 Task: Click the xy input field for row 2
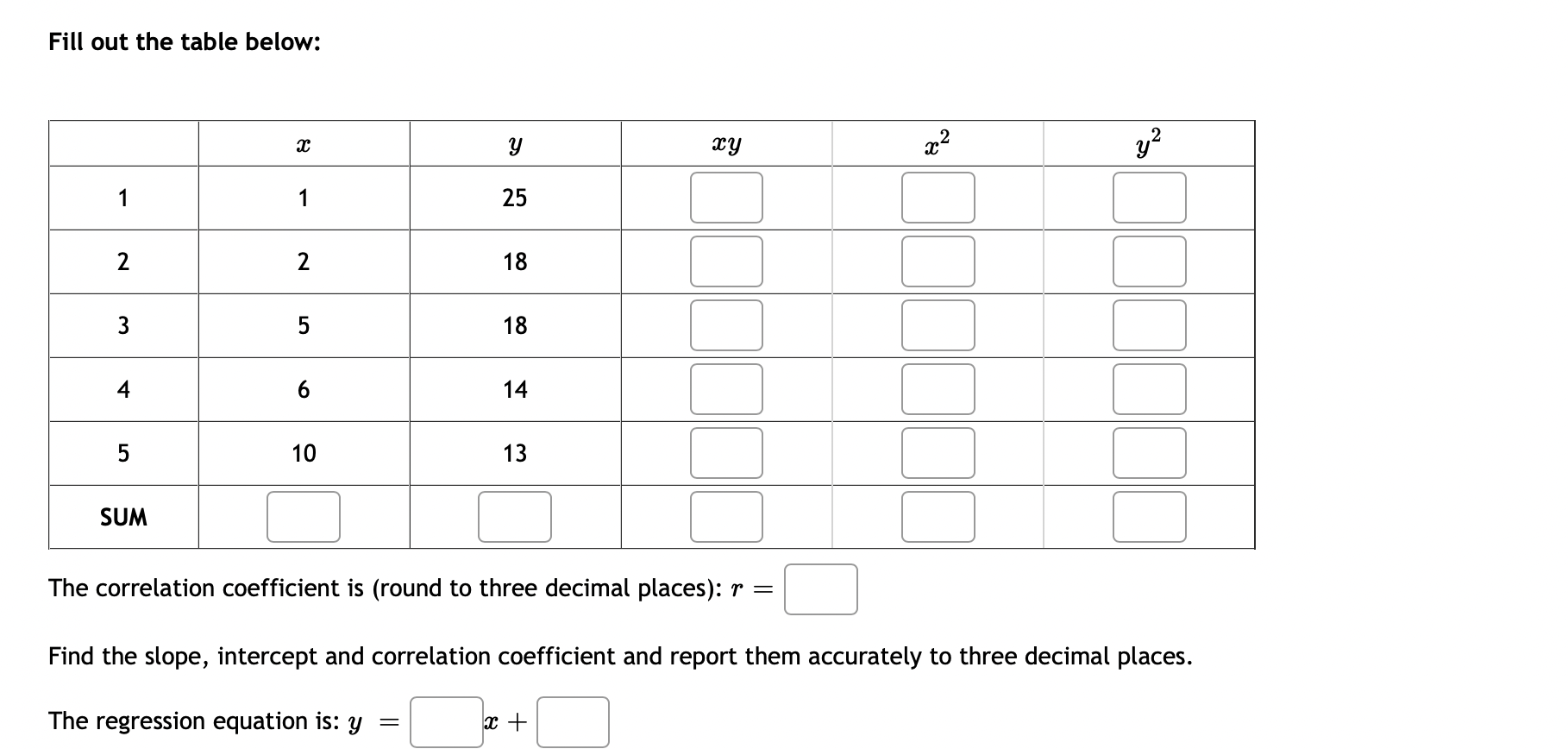tap(726, 261)
